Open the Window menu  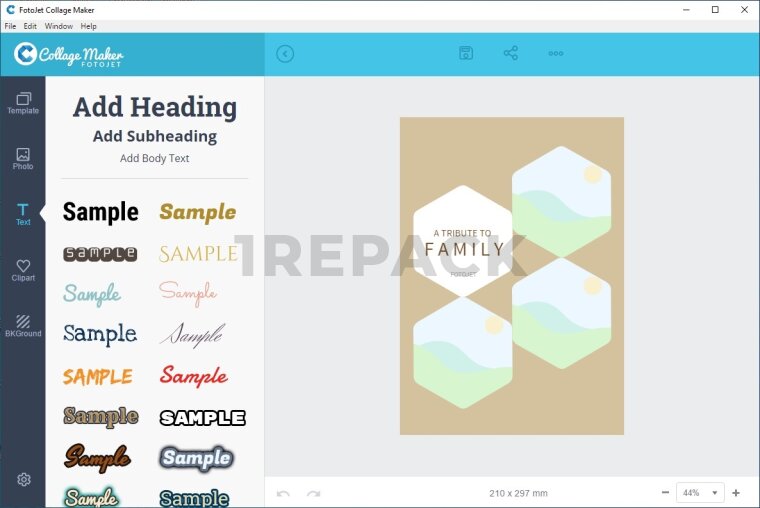tap(59, 26)
